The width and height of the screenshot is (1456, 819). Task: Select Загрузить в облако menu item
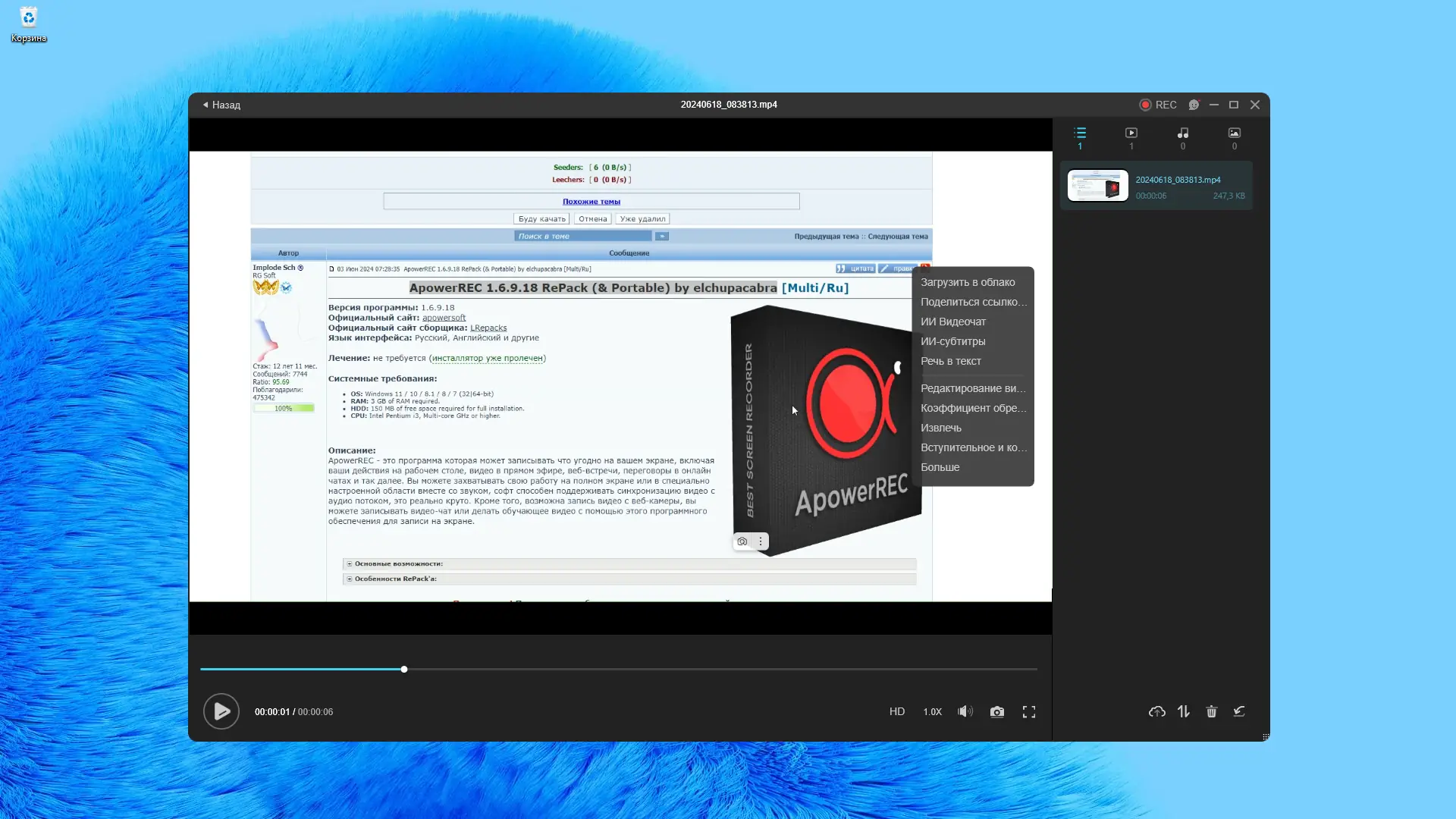(967, 282)
